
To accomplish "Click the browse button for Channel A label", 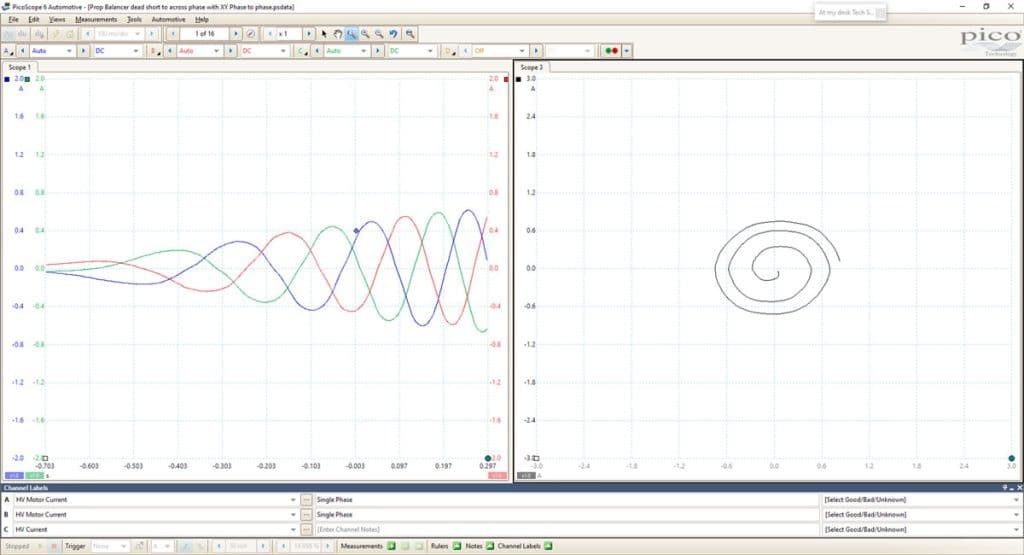I will coord(306,500).
